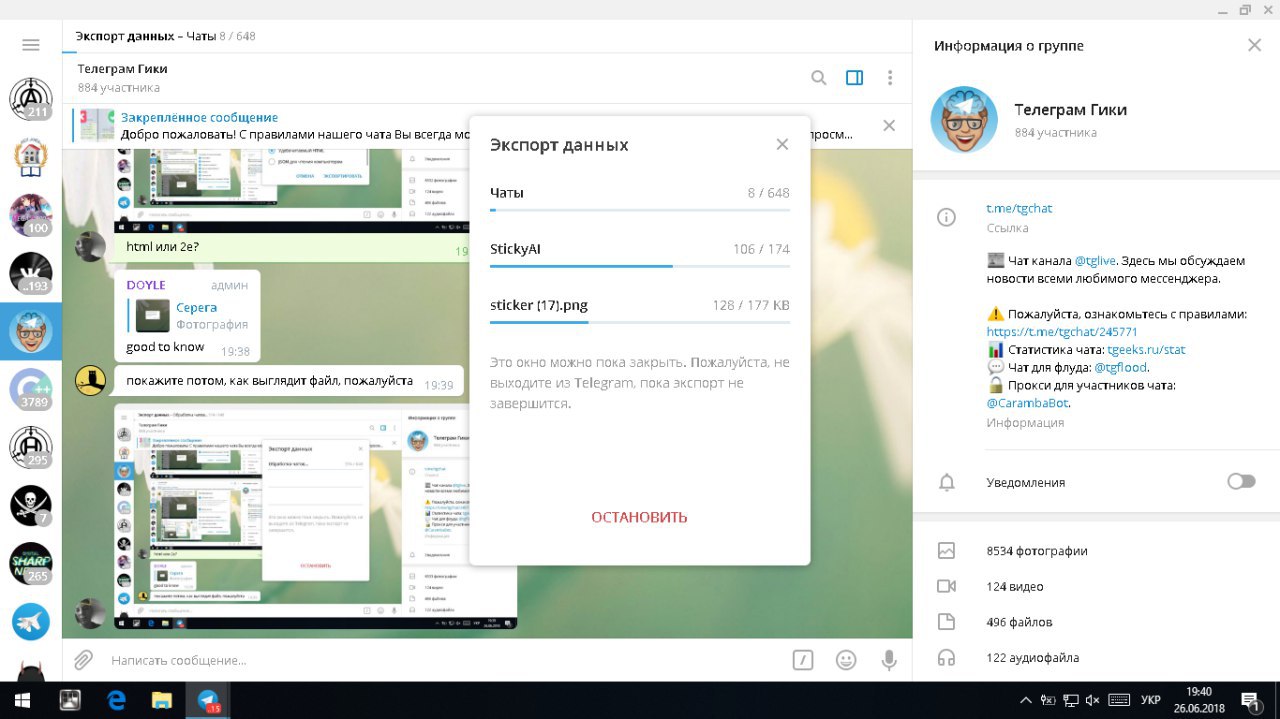Select the active Телеграм Гики chat avatar
Screen dimensions: 1280x719
point(31,331)
